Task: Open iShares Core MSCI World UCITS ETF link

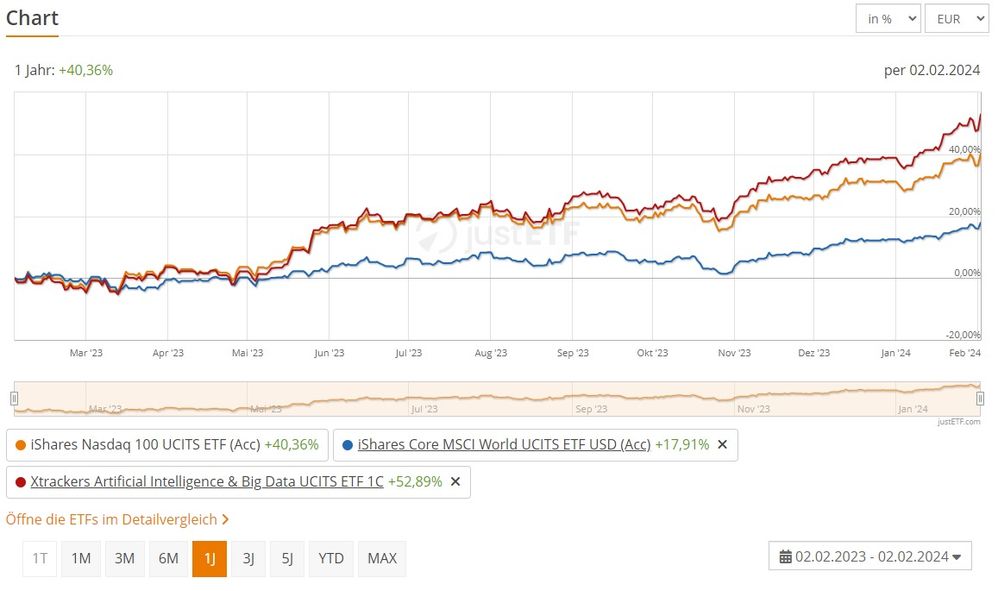Action: pyautogui.click(x=504, y=445)
